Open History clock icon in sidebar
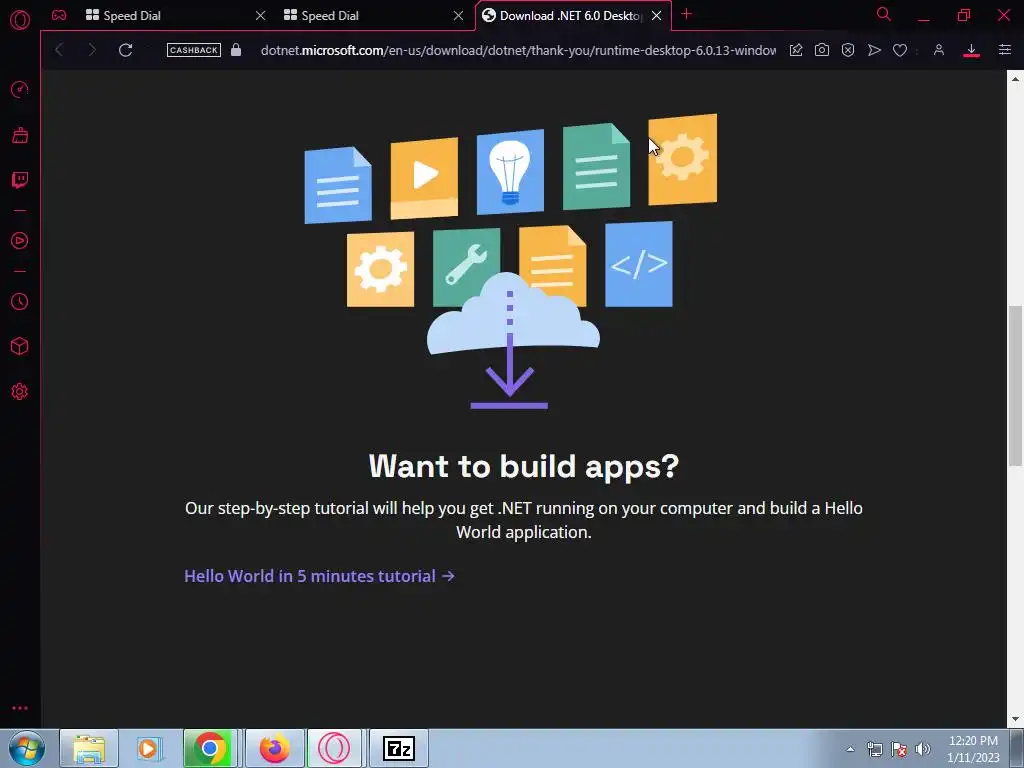Screen dimensions: 1024x768 pos(20,302)
